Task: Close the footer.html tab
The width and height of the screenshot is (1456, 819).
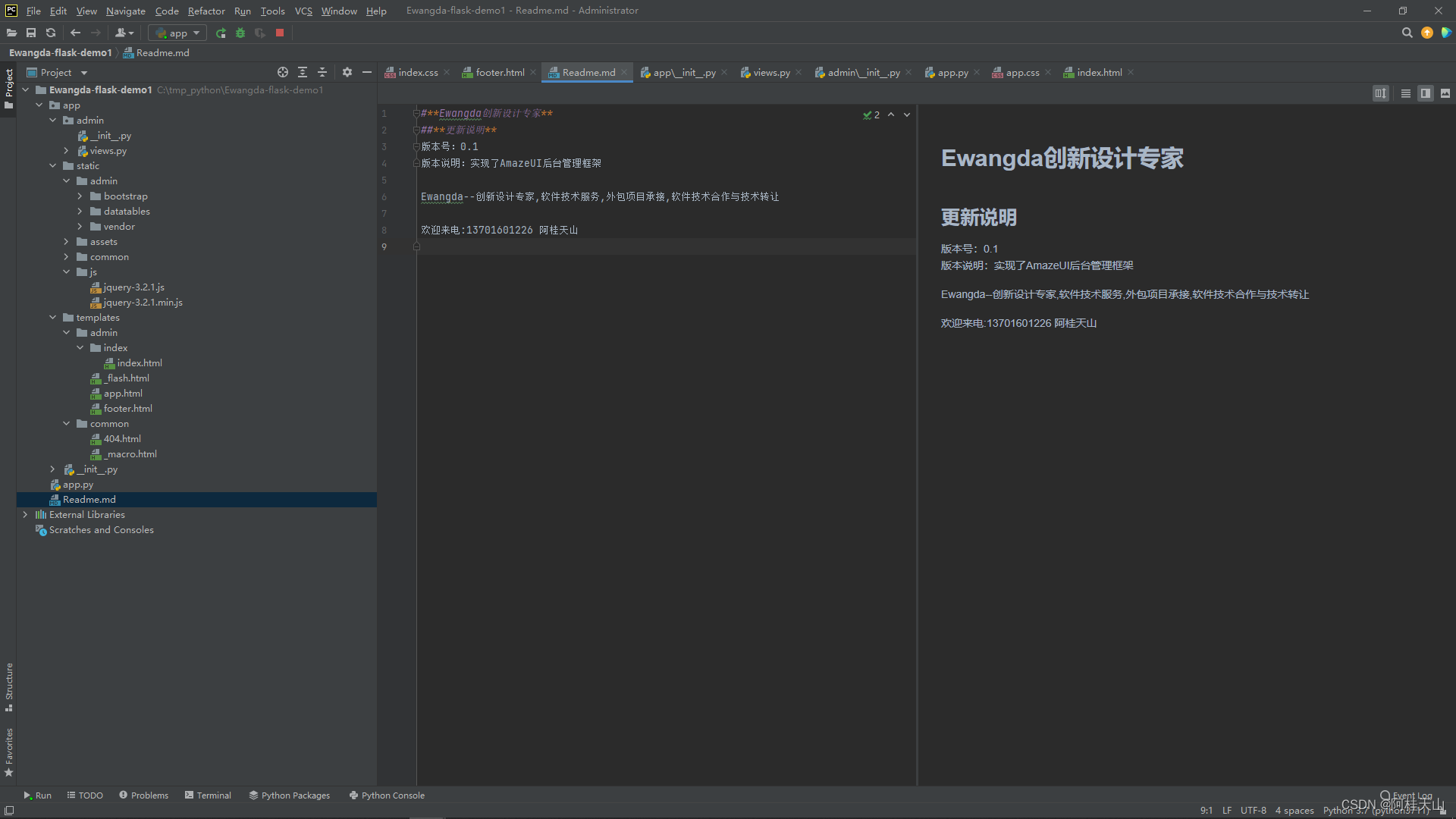Action: [533, 73]
